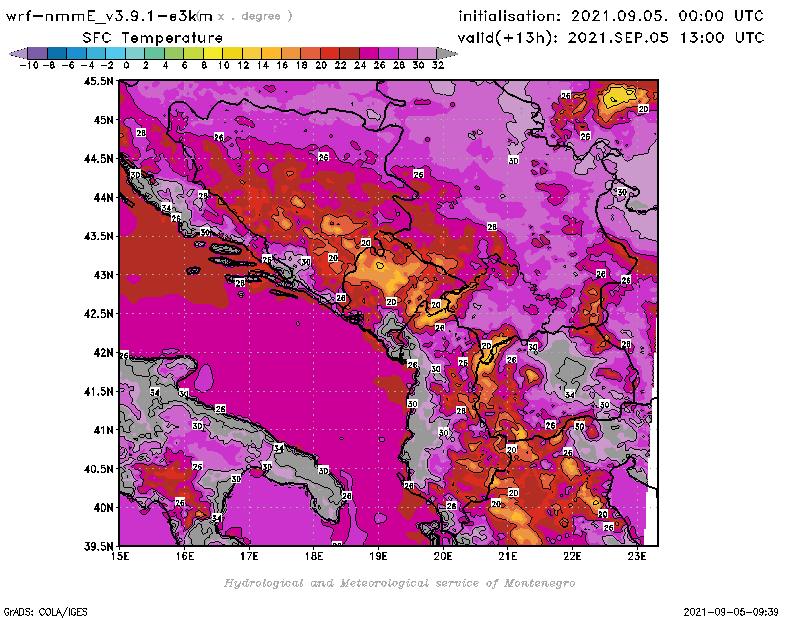Select the purple -10 to -8 legend swatch

coord(38,54)
